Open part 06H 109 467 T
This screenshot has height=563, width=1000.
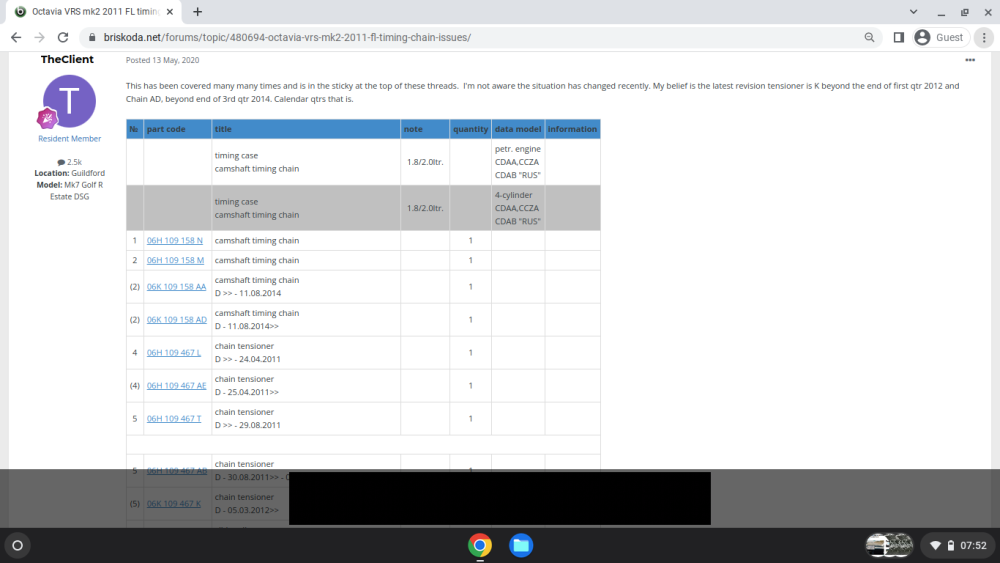(x=173, y=419)
